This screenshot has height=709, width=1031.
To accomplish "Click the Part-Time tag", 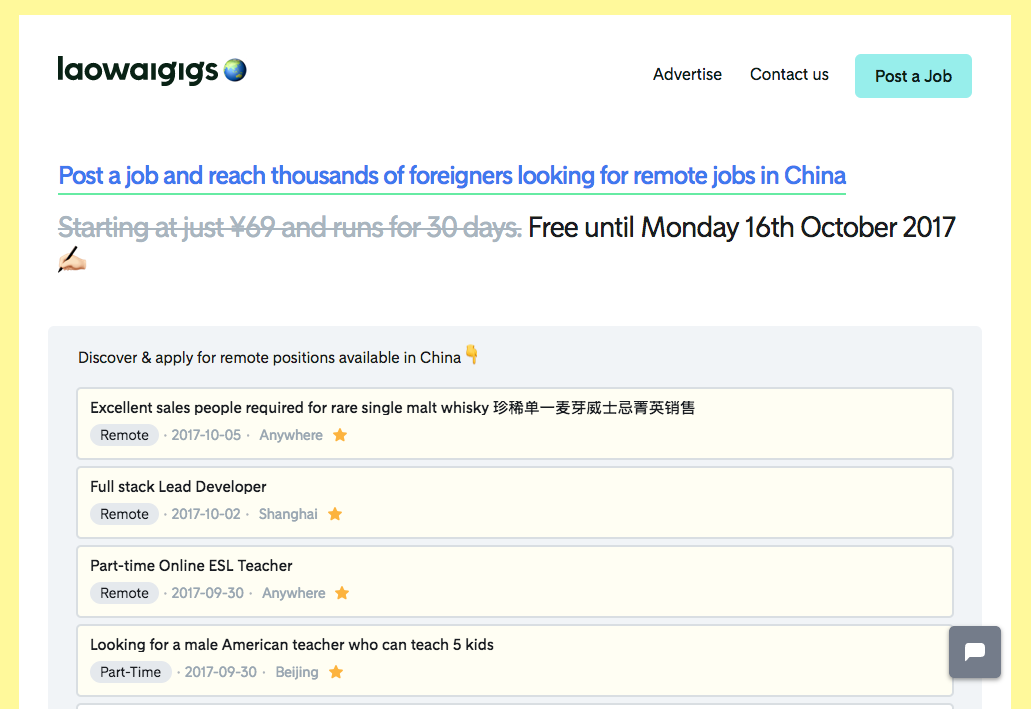I will [130, 672].
